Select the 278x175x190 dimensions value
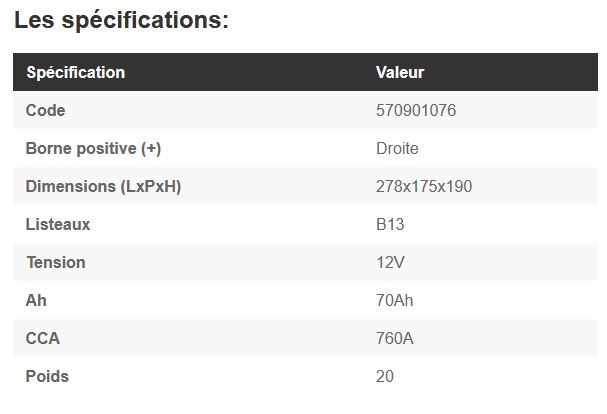This screenshot has width=607, height=414. (x=423, y=186)
